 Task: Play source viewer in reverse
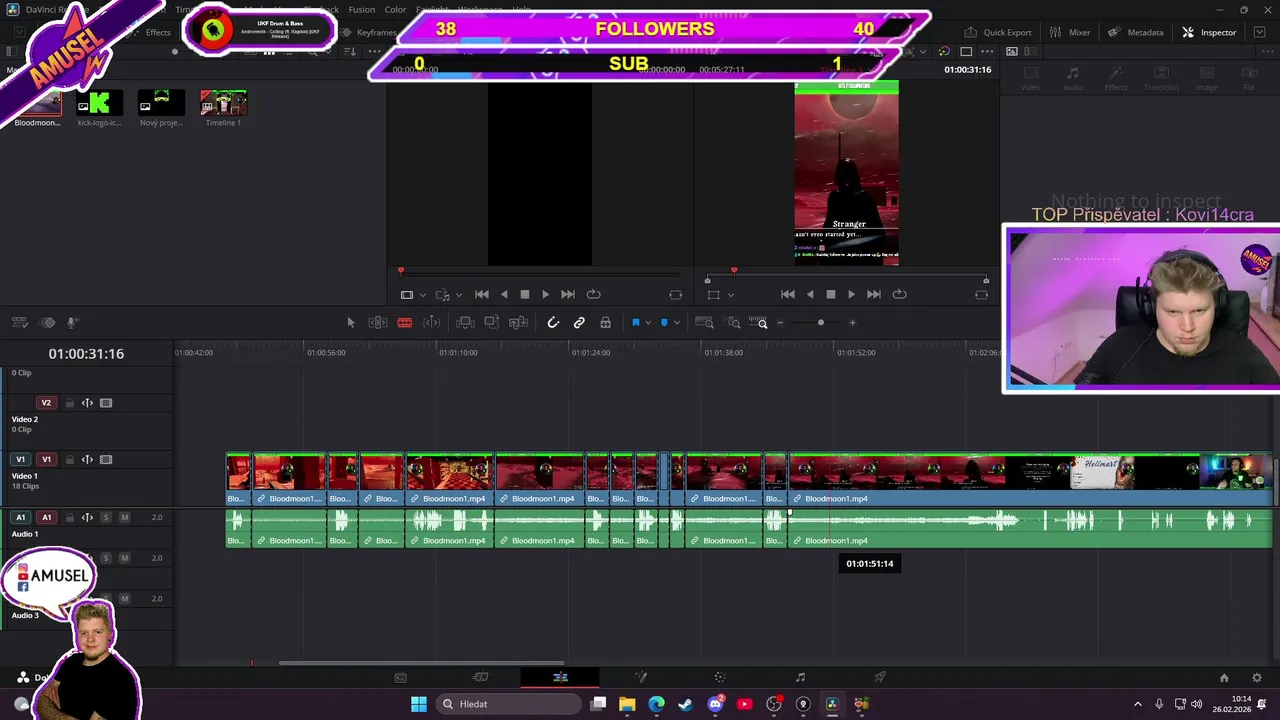tap(503, 294)
